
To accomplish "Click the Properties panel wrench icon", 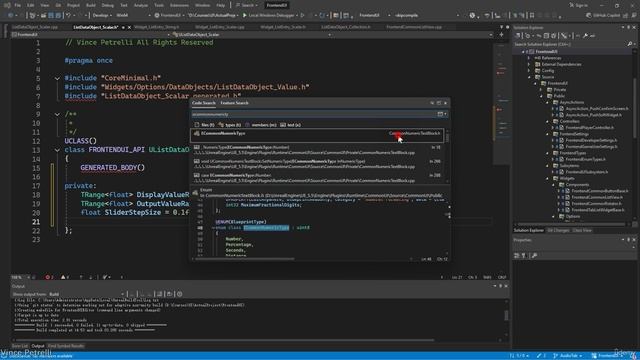I will click(x=534, y=256).
